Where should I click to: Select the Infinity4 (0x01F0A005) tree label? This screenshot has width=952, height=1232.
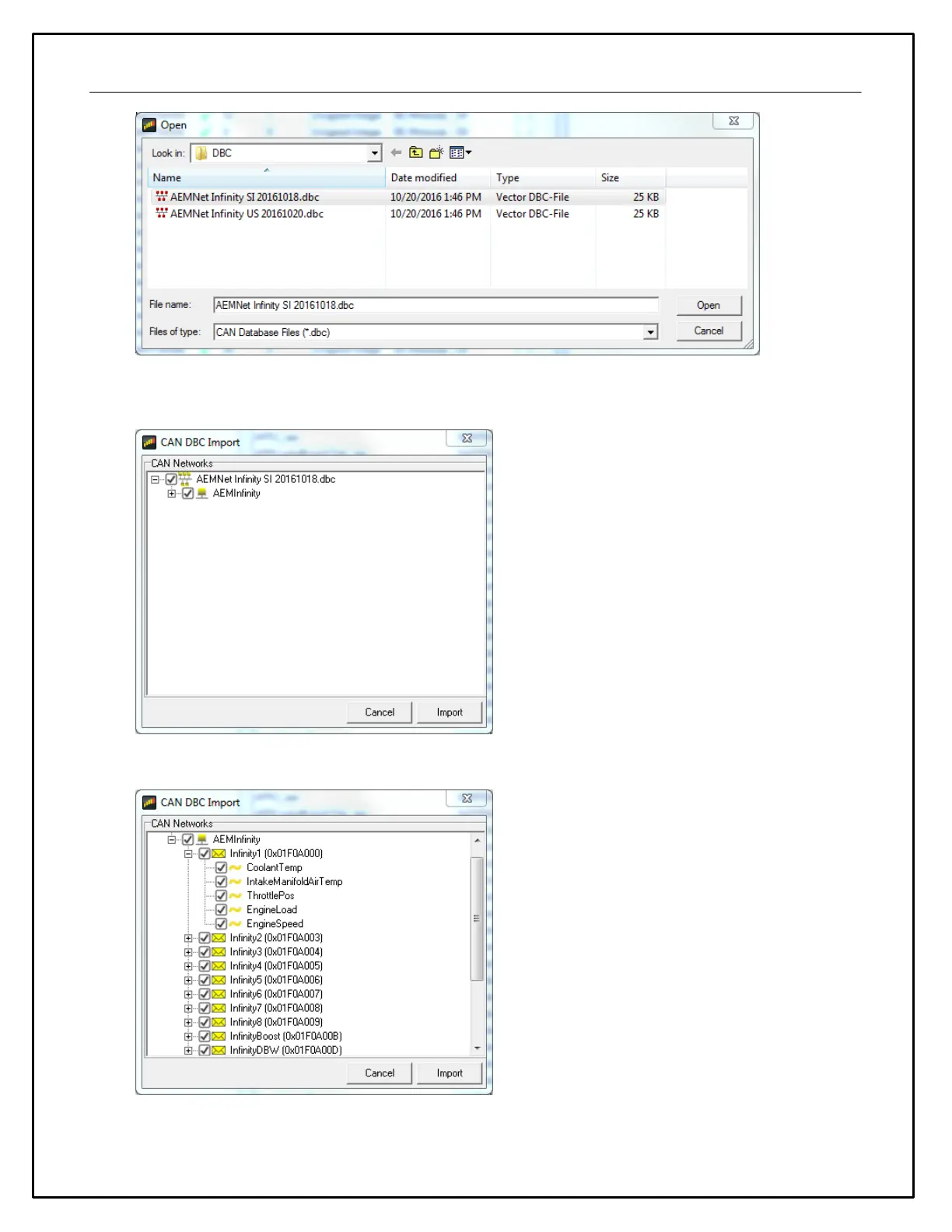(x=276, y=966)
